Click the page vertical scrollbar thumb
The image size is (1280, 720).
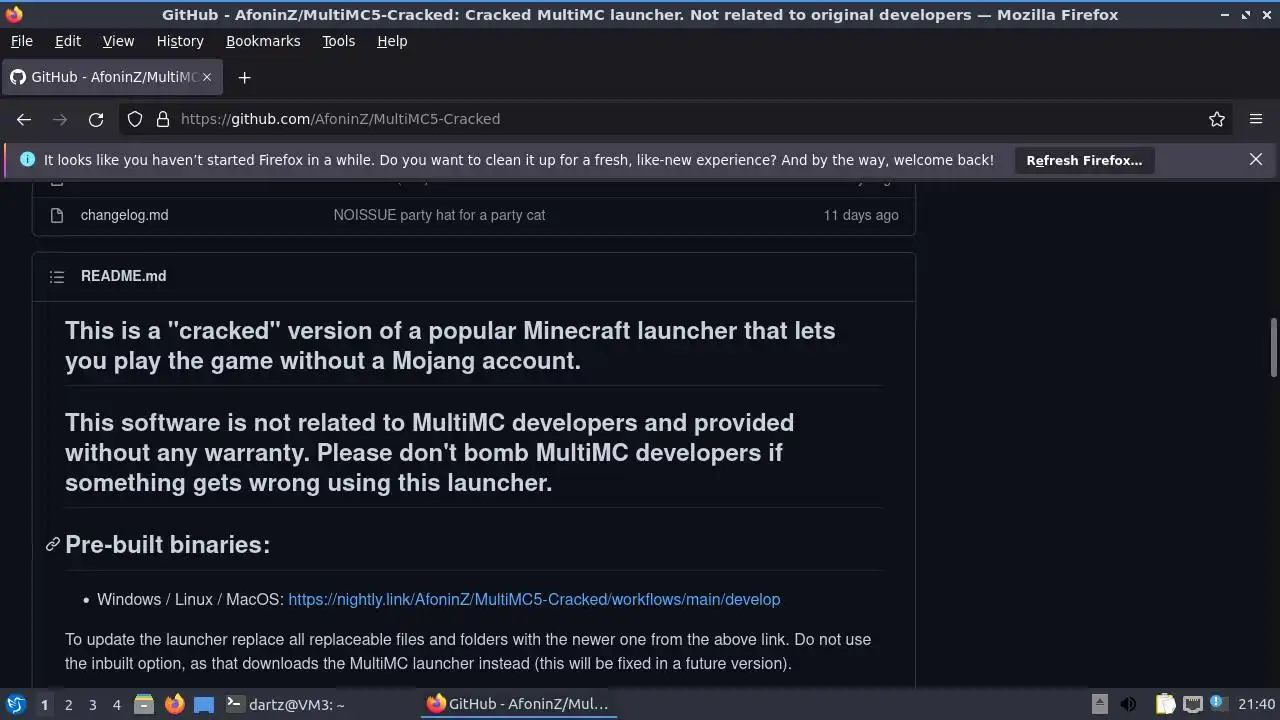[x=1273, y=347]
